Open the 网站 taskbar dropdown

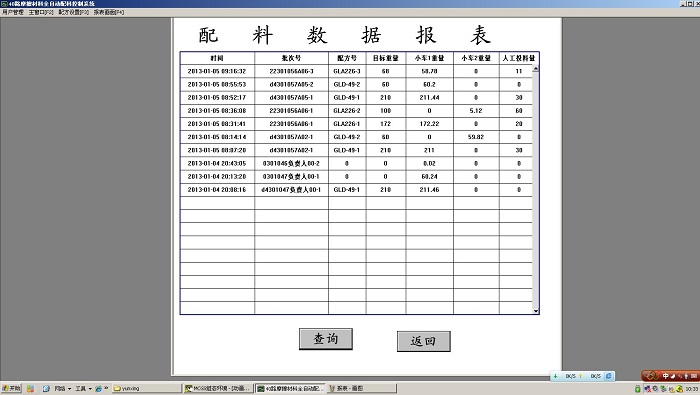tap(63, 388)
